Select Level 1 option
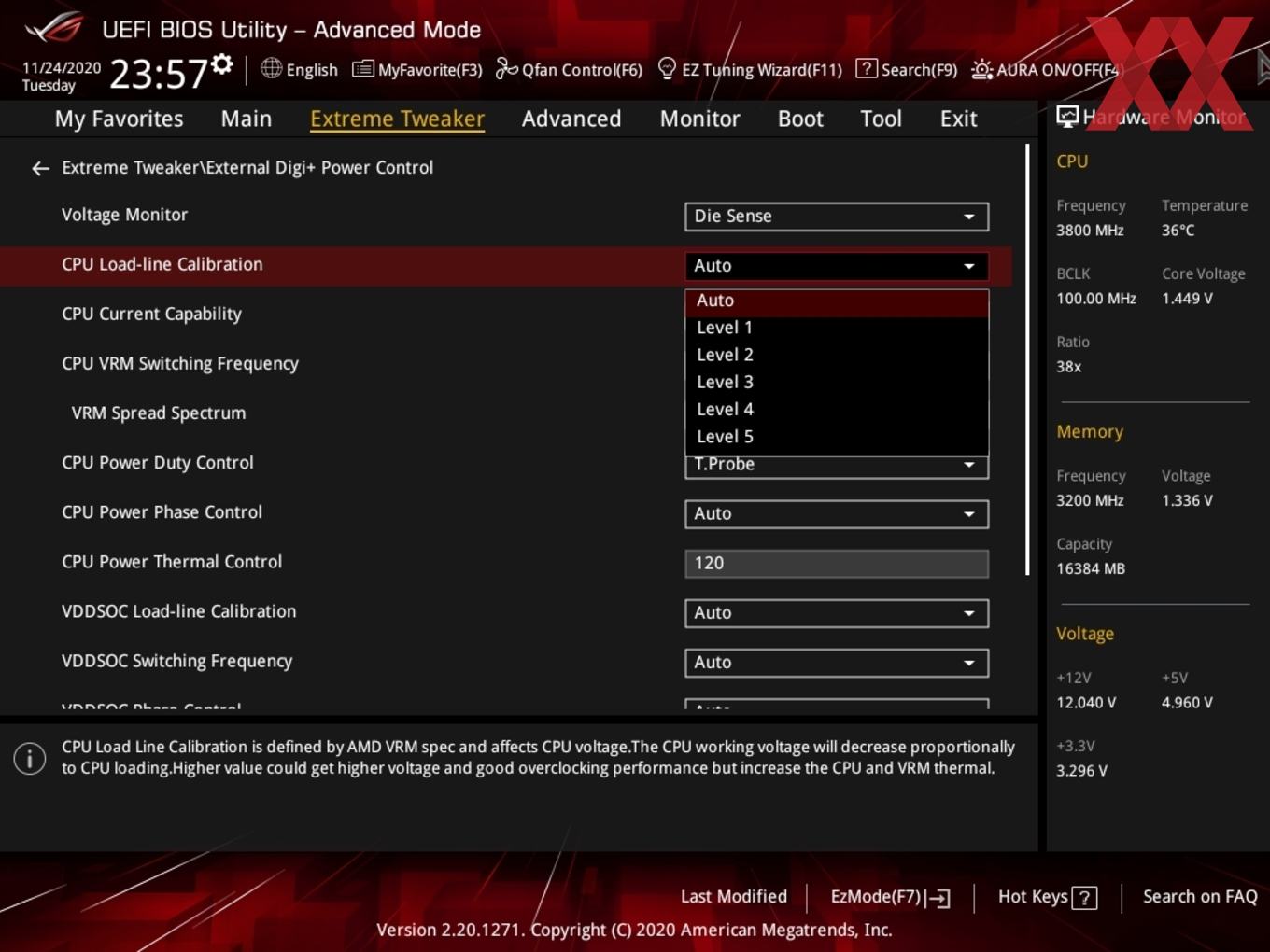 click(837, 328)
